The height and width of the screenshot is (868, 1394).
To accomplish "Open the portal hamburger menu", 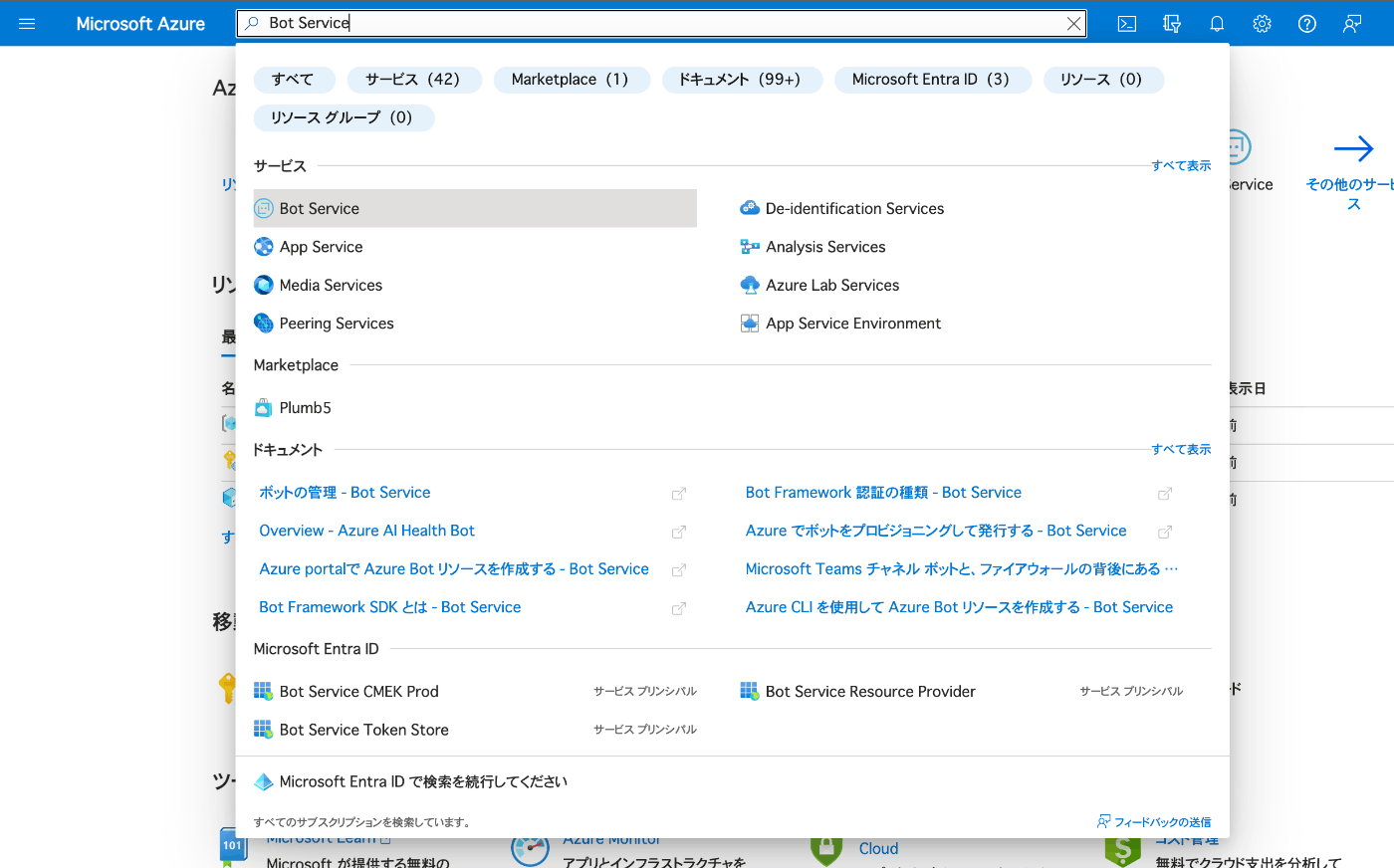I will (27, 23).
